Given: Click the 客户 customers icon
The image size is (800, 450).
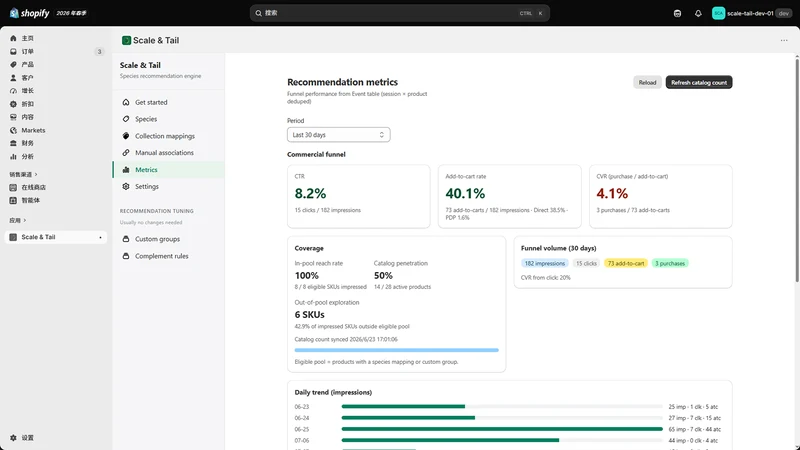Looking at the screenshot, I should (13, 78).
